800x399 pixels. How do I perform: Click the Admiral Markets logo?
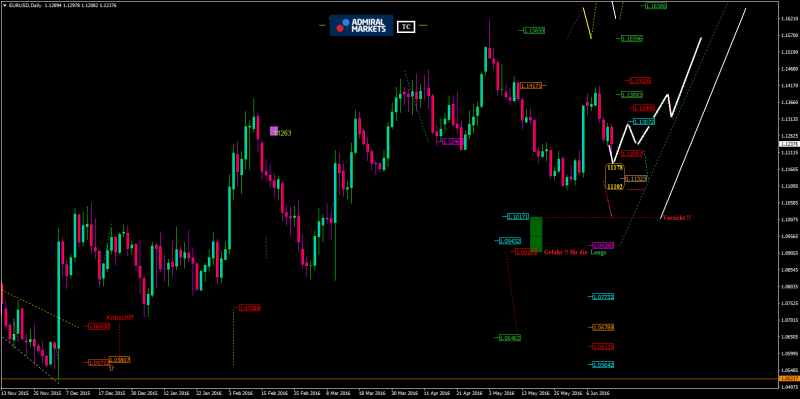(x=361, y=25)
